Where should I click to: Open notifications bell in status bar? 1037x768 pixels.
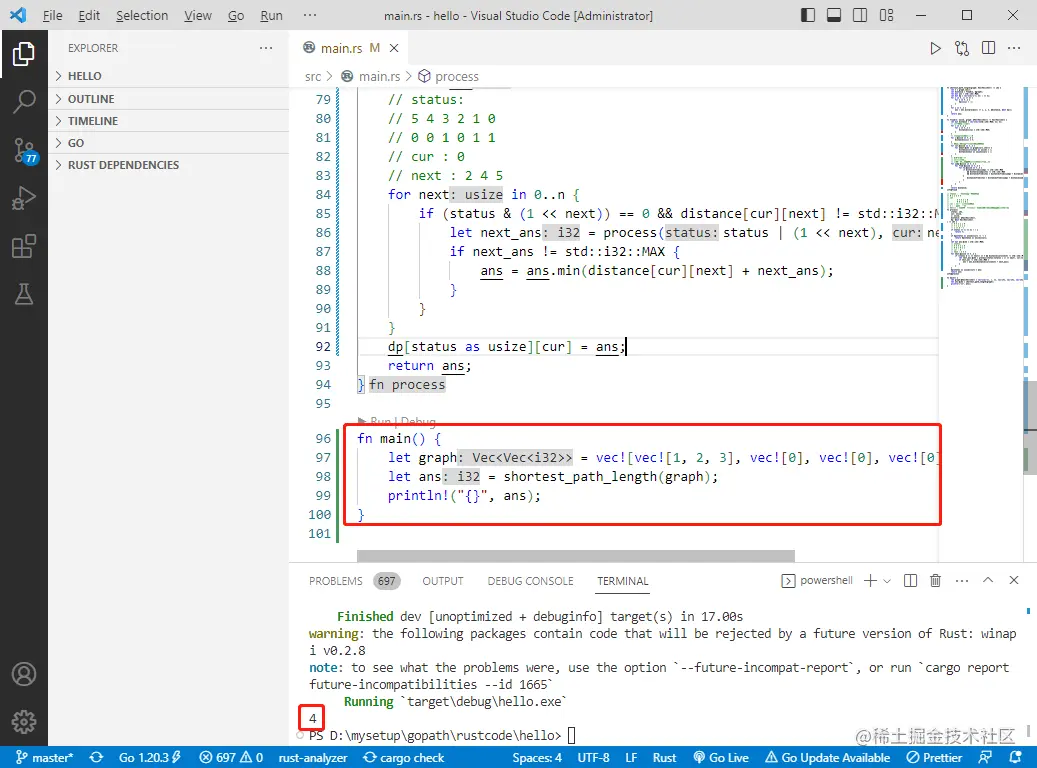(x=1016, y=757)
